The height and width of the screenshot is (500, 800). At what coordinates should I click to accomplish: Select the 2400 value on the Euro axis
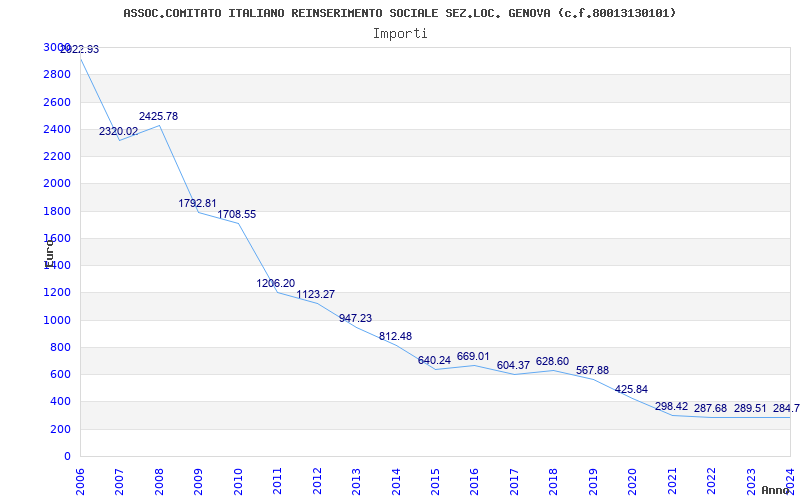coord(57,130)
